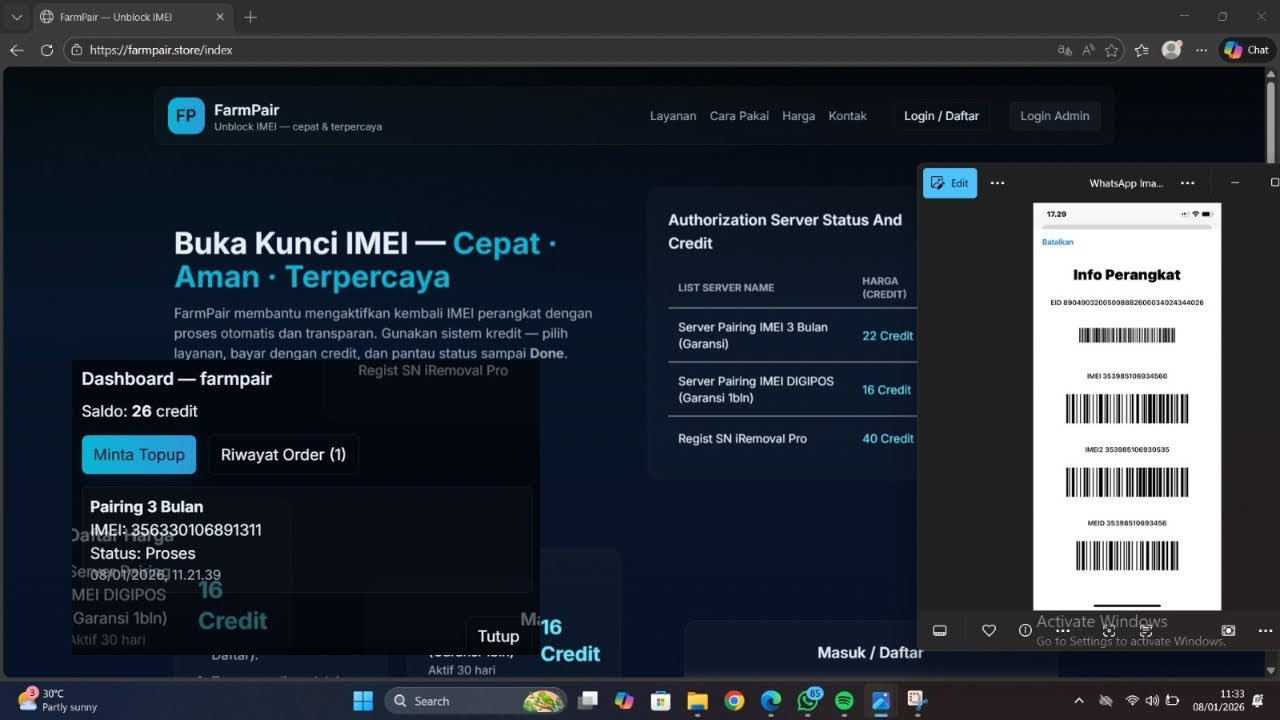The image size is (1280, 720).
Task: Open Photos menu next to Edit
Action: pyautogui.click(x=997, y=183)
